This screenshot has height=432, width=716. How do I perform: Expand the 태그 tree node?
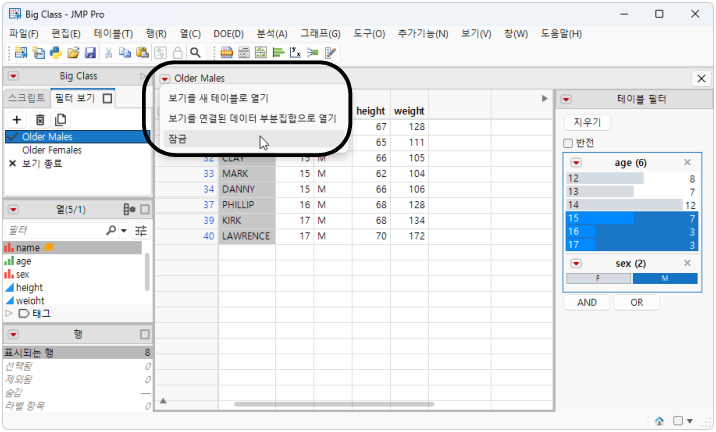[x=9, y=313]
